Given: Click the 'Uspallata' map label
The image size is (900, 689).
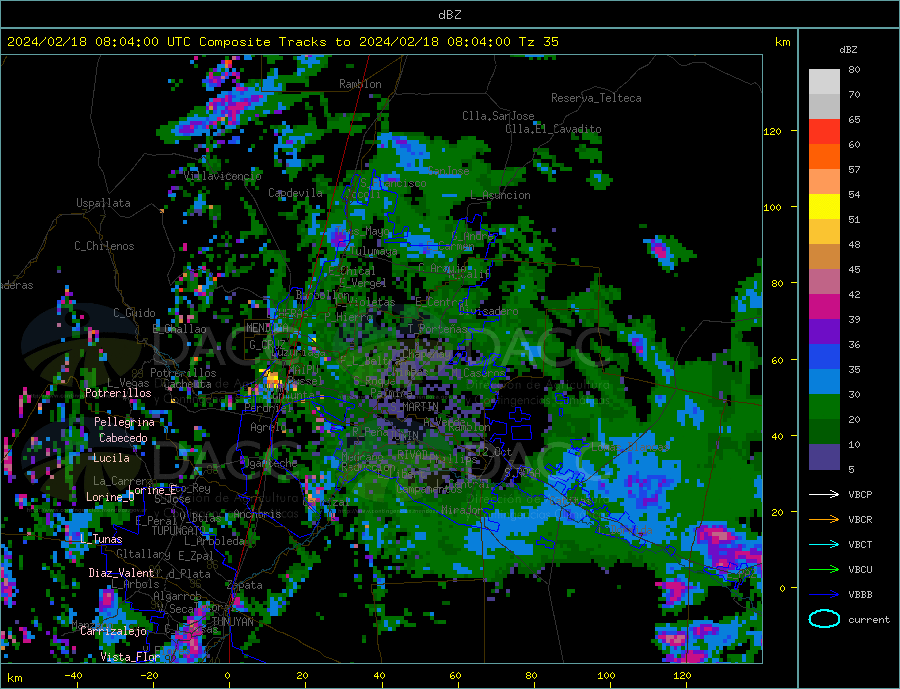Looking at the screenshot, I should pos(103,203).
